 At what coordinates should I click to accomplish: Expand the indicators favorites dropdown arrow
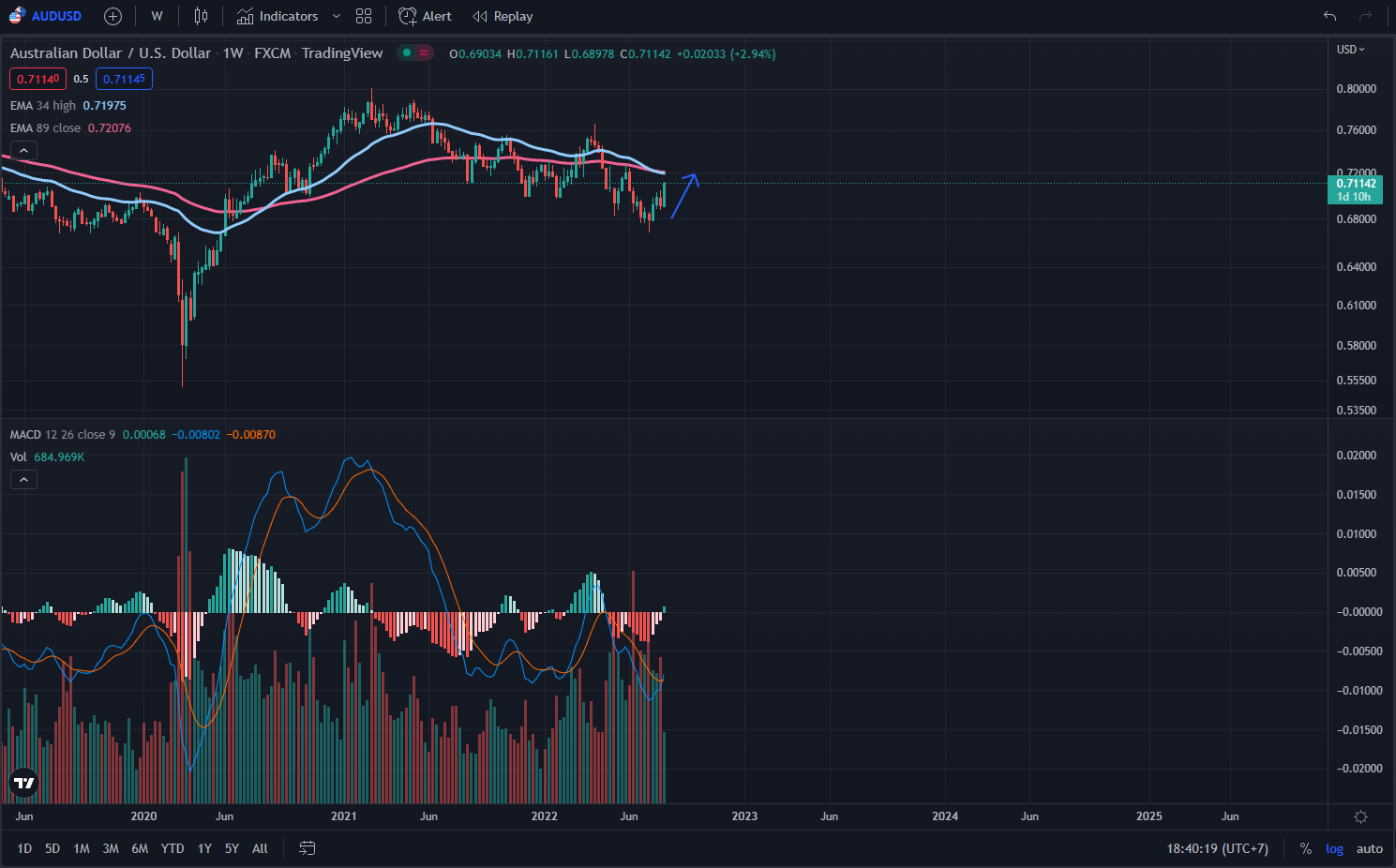click(x=337, y=16)
